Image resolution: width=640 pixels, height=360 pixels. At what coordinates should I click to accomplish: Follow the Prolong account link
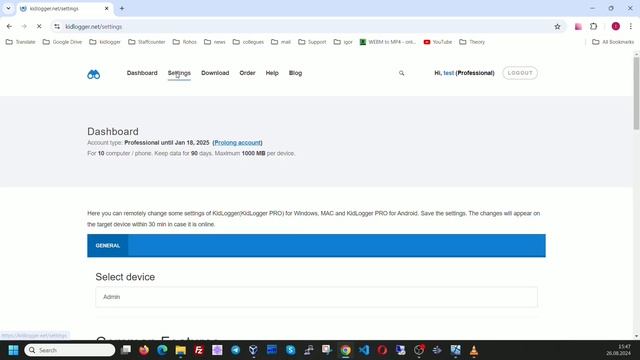[238, 143]
